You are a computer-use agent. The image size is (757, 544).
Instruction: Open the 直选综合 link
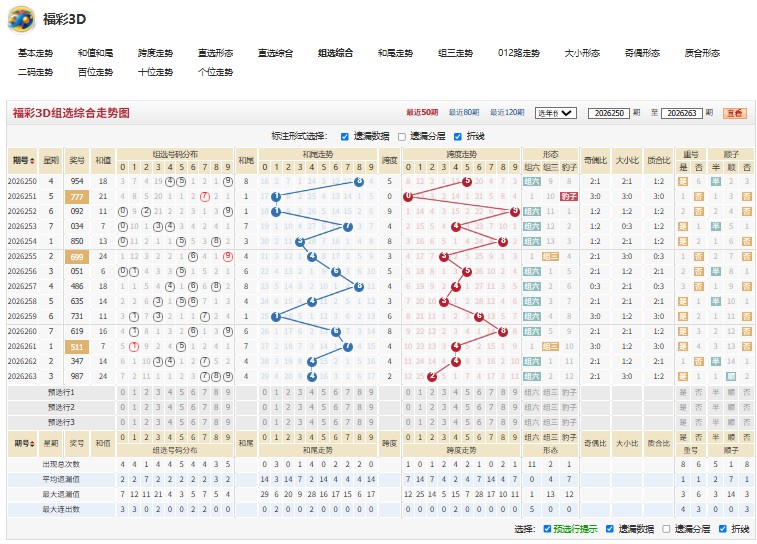pyautogui.click(x=275, y=53)
